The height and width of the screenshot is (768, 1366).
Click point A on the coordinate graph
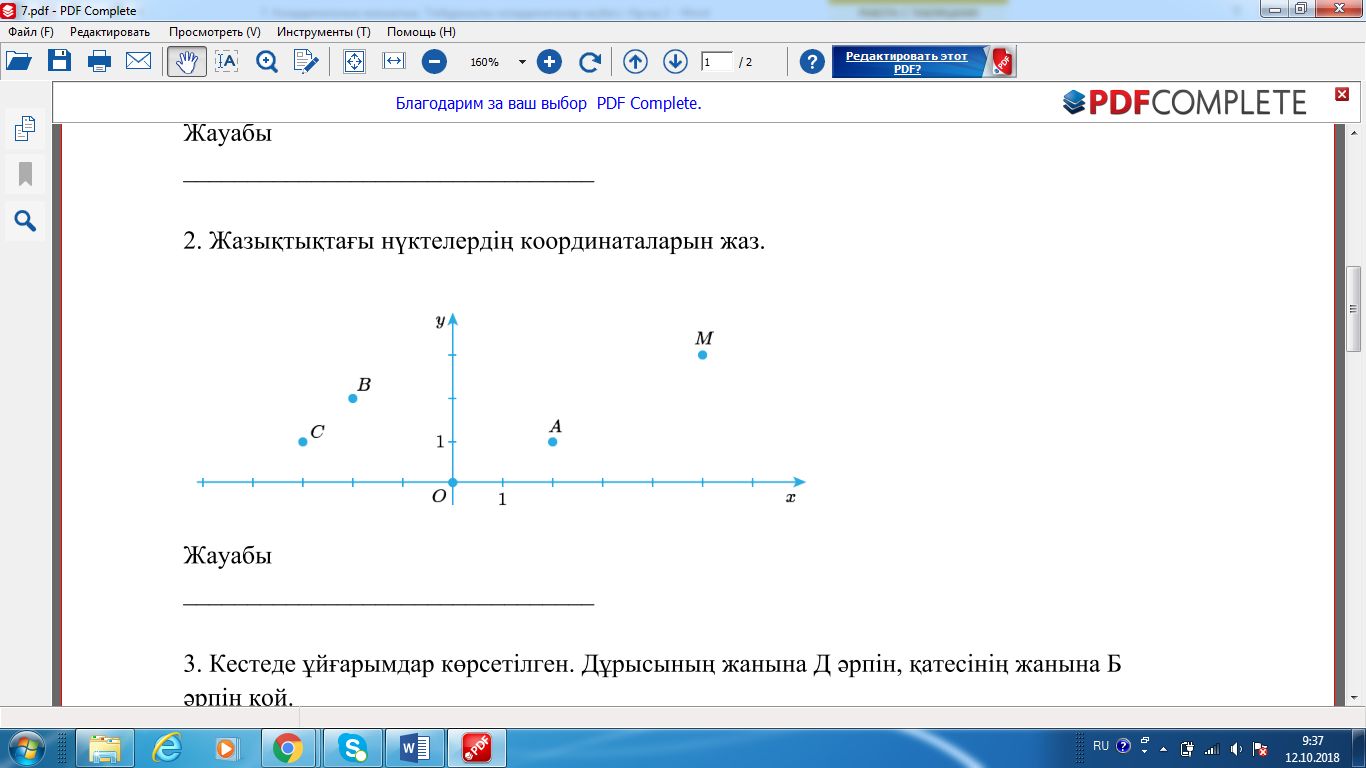coord(553,441)
